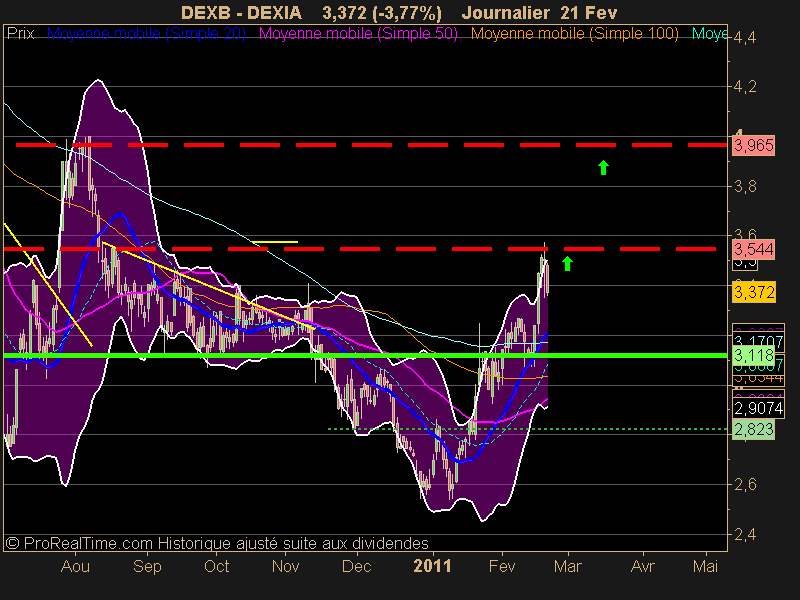Click the 'Prix' legend label

pos(20,34)
